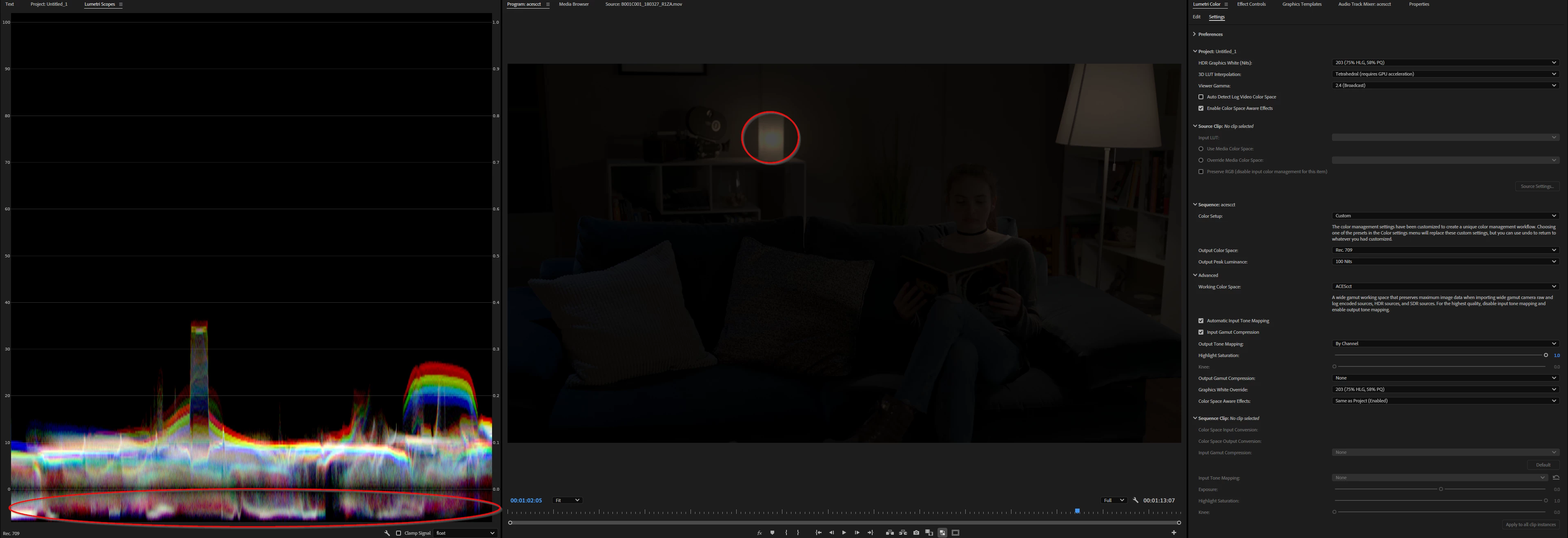Click the Highlight Saturation slider handle
1568x538 pixels.
pos(1546,355)
